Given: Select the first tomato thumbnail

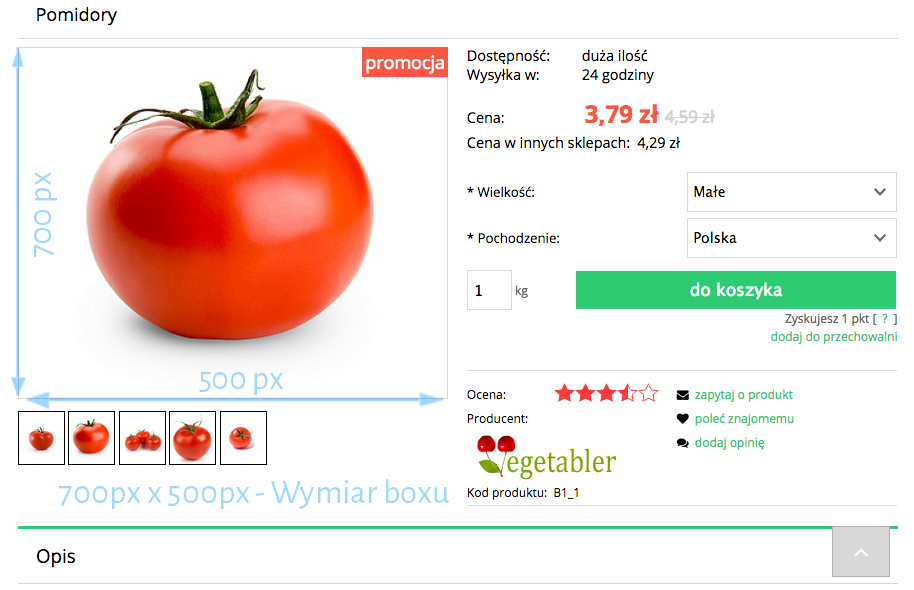Looking at the screenshot, I should [41, 438].
